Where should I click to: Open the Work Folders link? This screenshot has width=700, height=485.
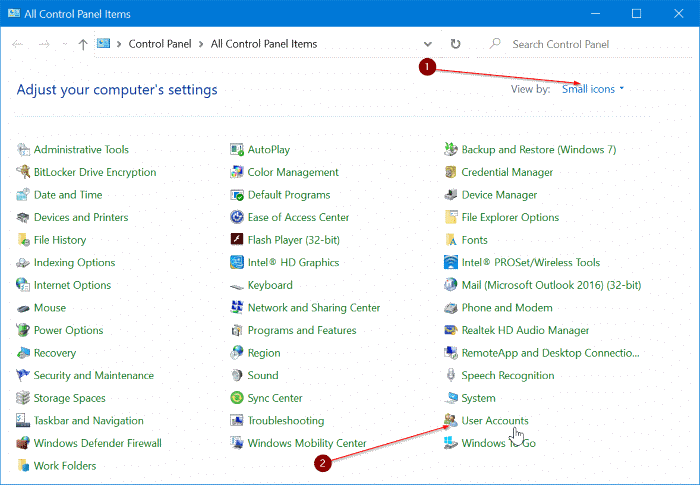click(65, 465)
